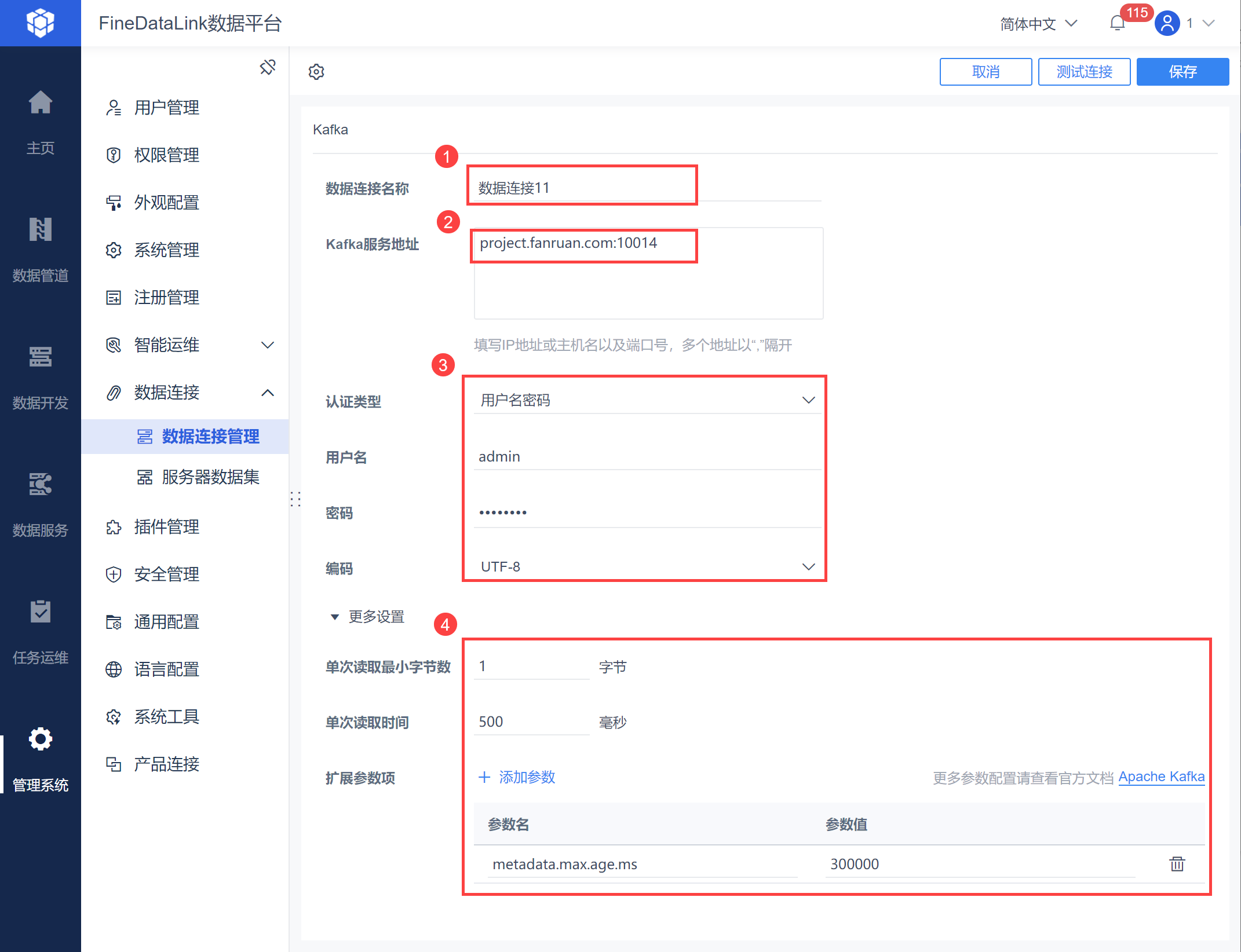Click the 测试连接 button
The image size is (1241, 952).
(x=1084, y=72)
